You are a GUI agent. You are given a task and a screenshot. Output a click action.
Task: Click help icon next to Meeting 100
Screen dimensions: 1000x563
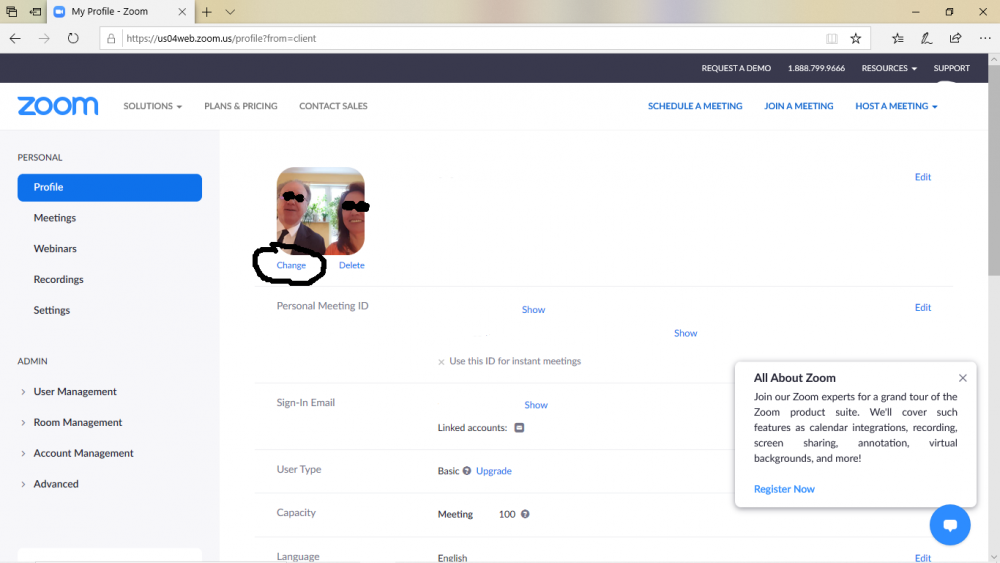[x=525, y=514]
